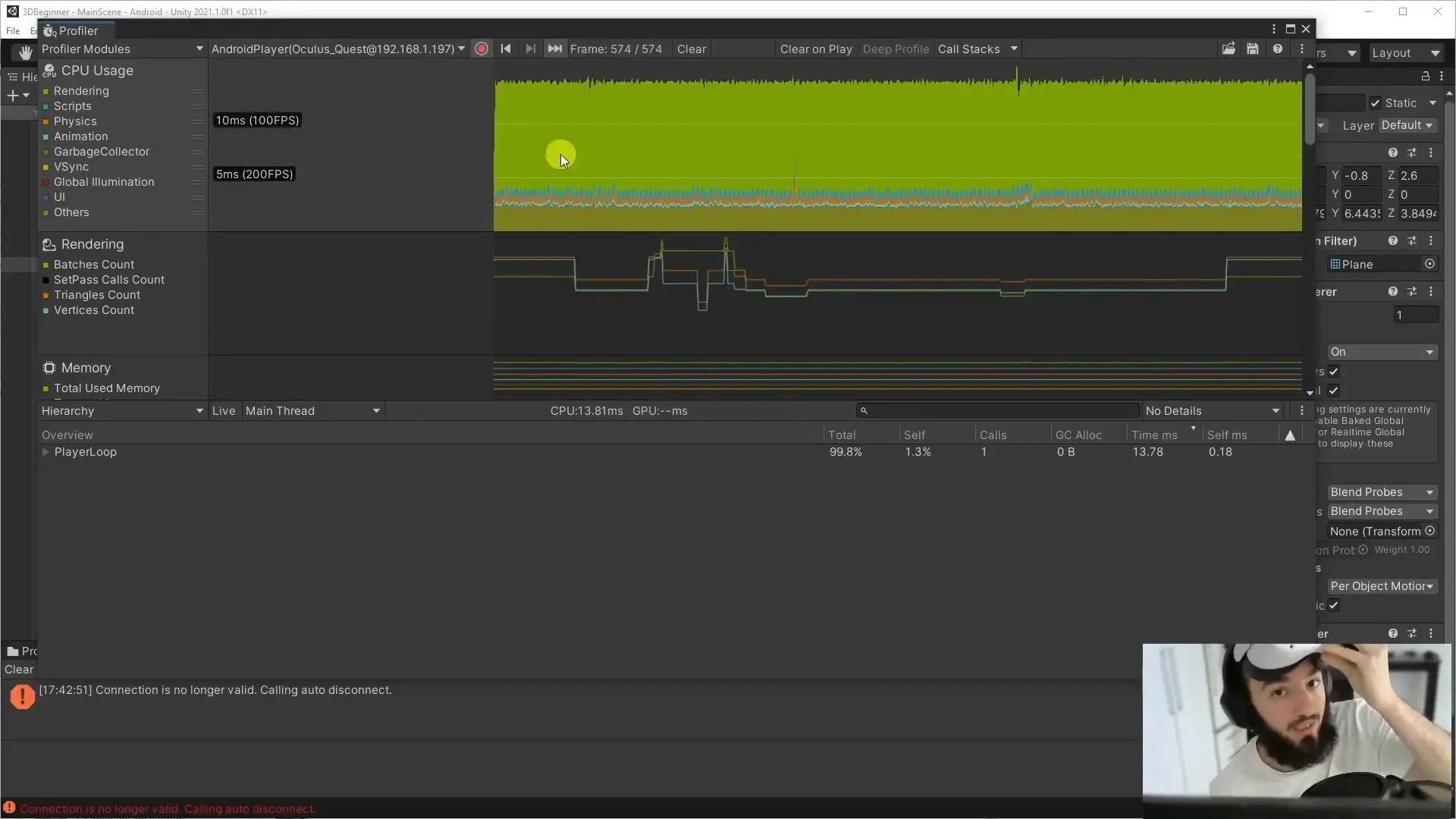Viewport: 1456px width, 819px height.
Task: Toggle Clear on Play option
Action: coord(816,49)
